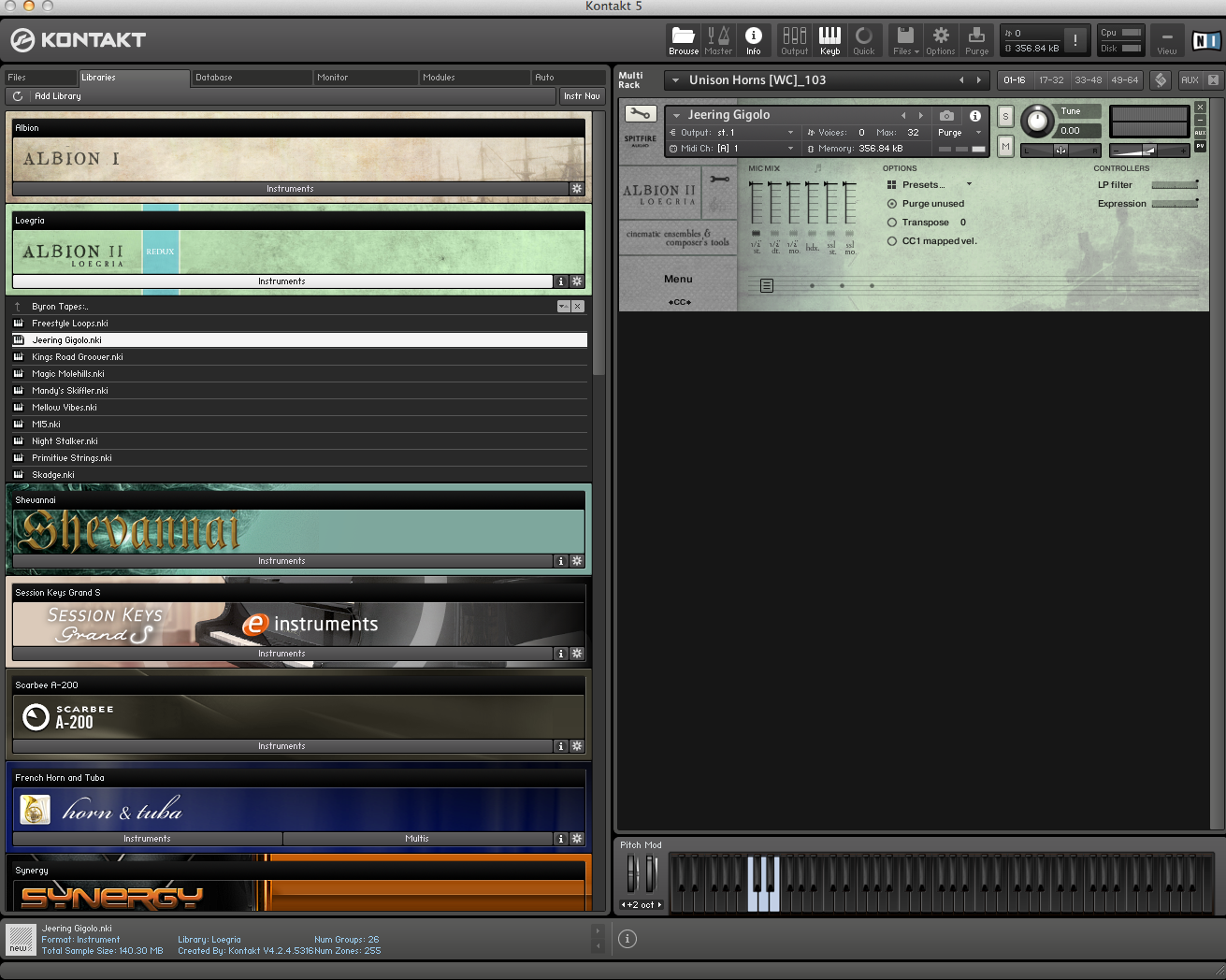Show French Horn and Tuba info icon

pyautogui.click(x=561, y=839)
